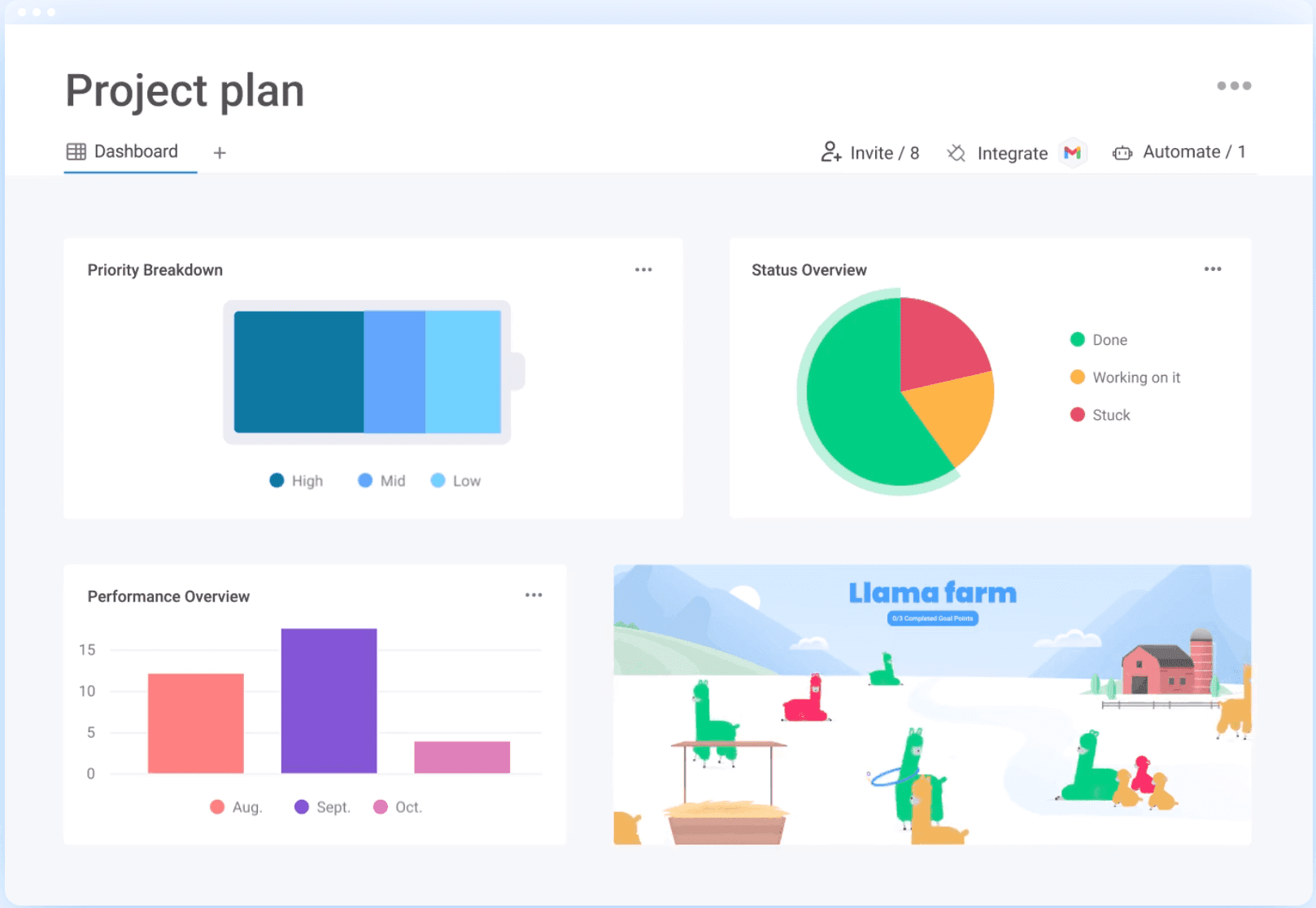Open Priority Breakdown widget menu
1316x908 pixels.
click(x=643, y=270)
